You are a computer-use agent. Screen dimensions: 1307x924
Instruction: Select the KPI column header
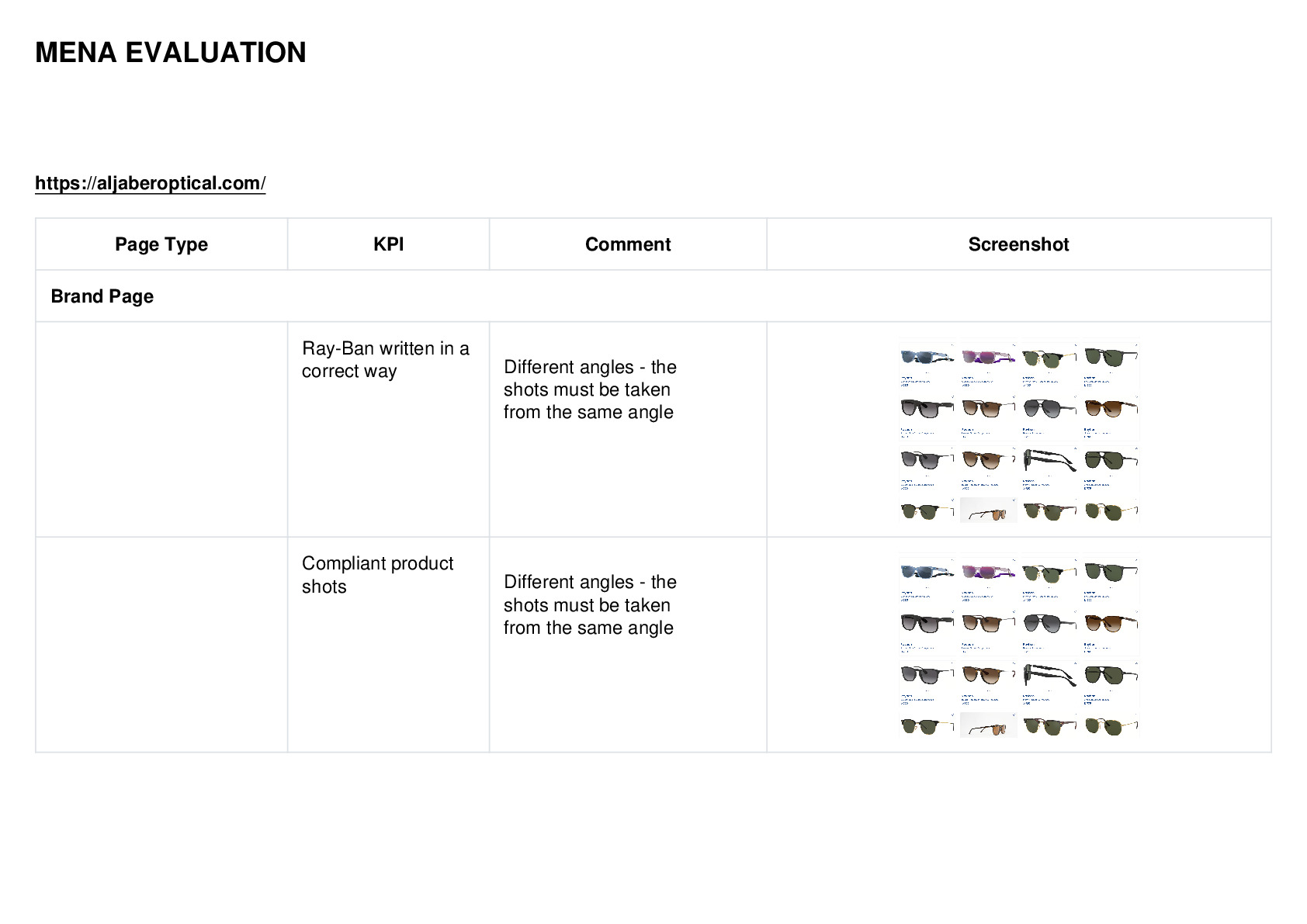pos(388,244)
